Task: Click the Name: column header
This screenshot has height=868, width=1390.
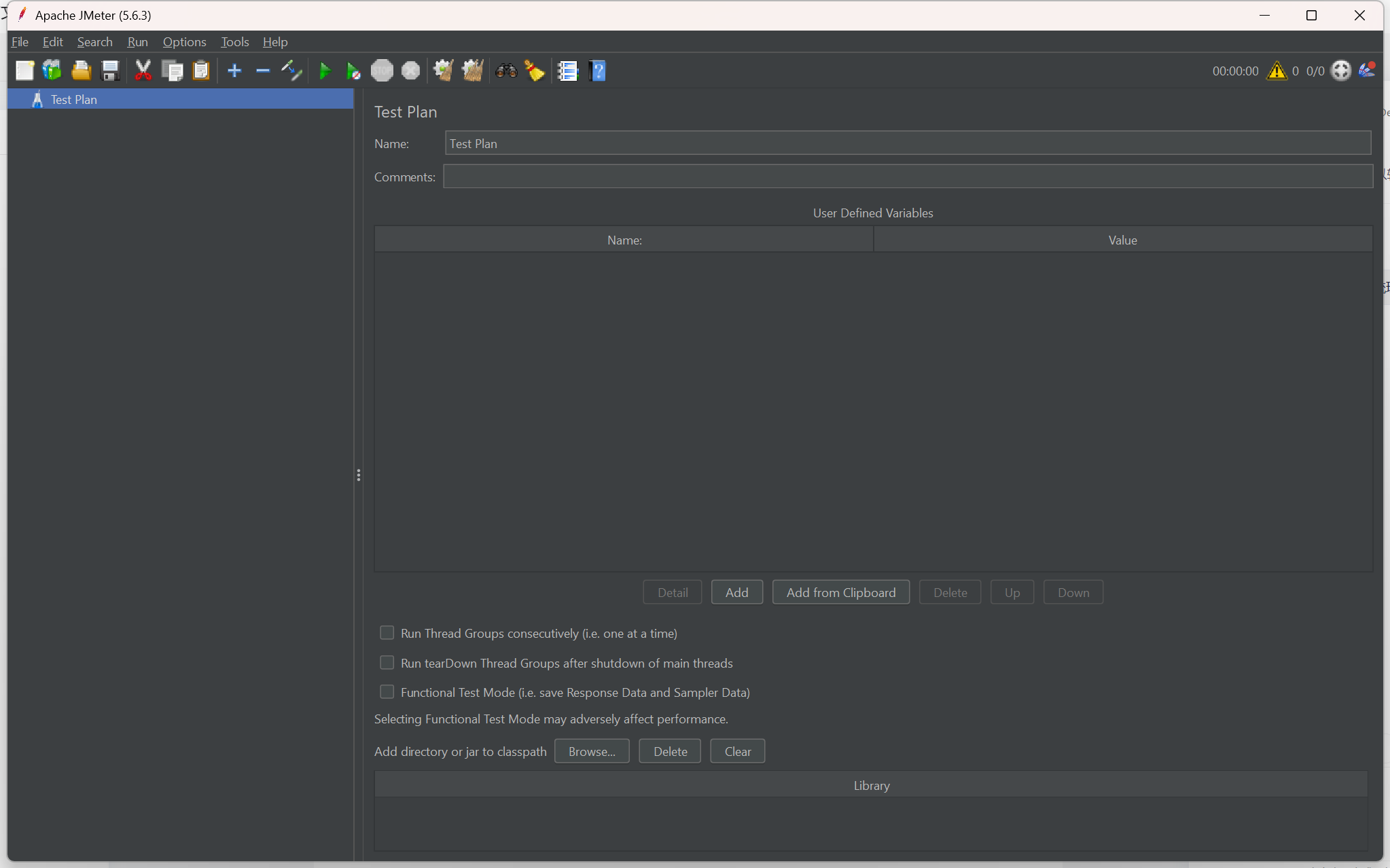Action: pyautogui.click(x=624, y=240)
